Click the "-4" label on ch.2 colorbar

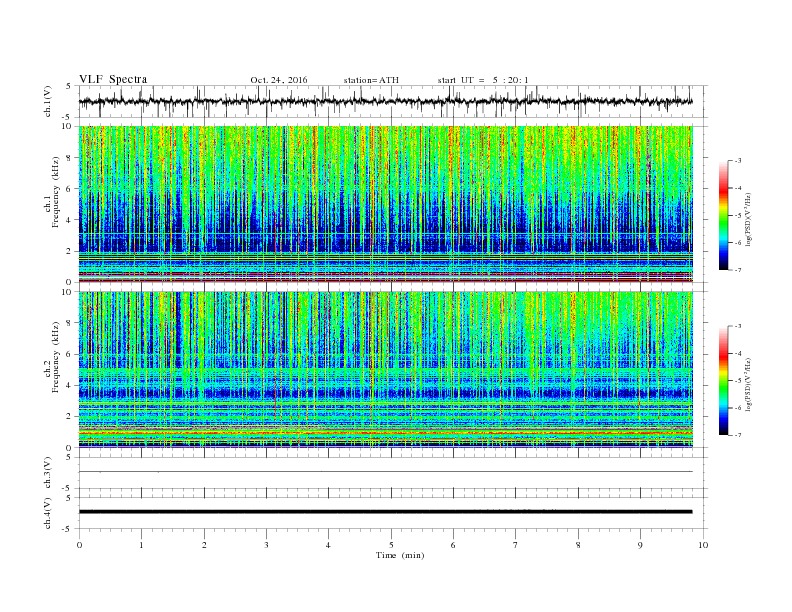[x=738, y=353]
